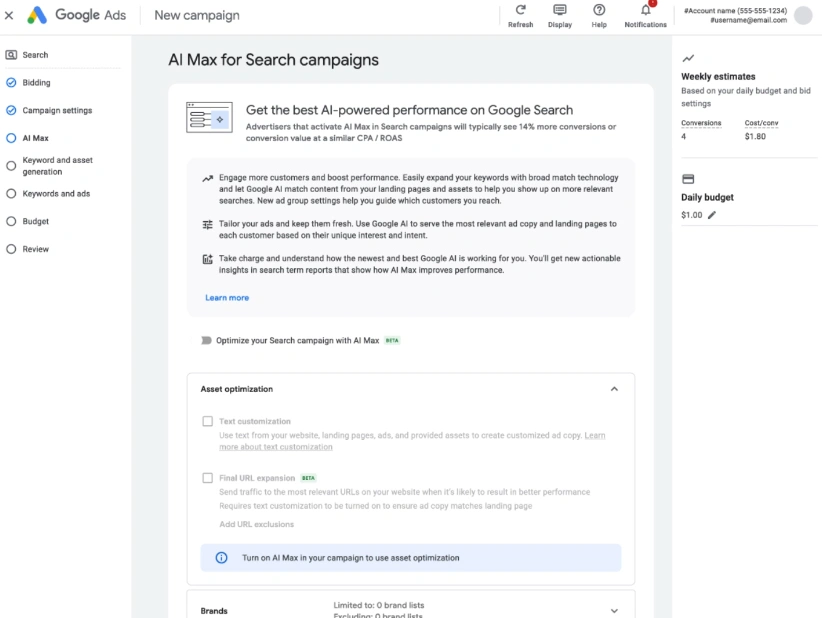This screenshot has height=618, width=822.
Task: Open the Keywords and ads step
Action: tap(56, 194)
